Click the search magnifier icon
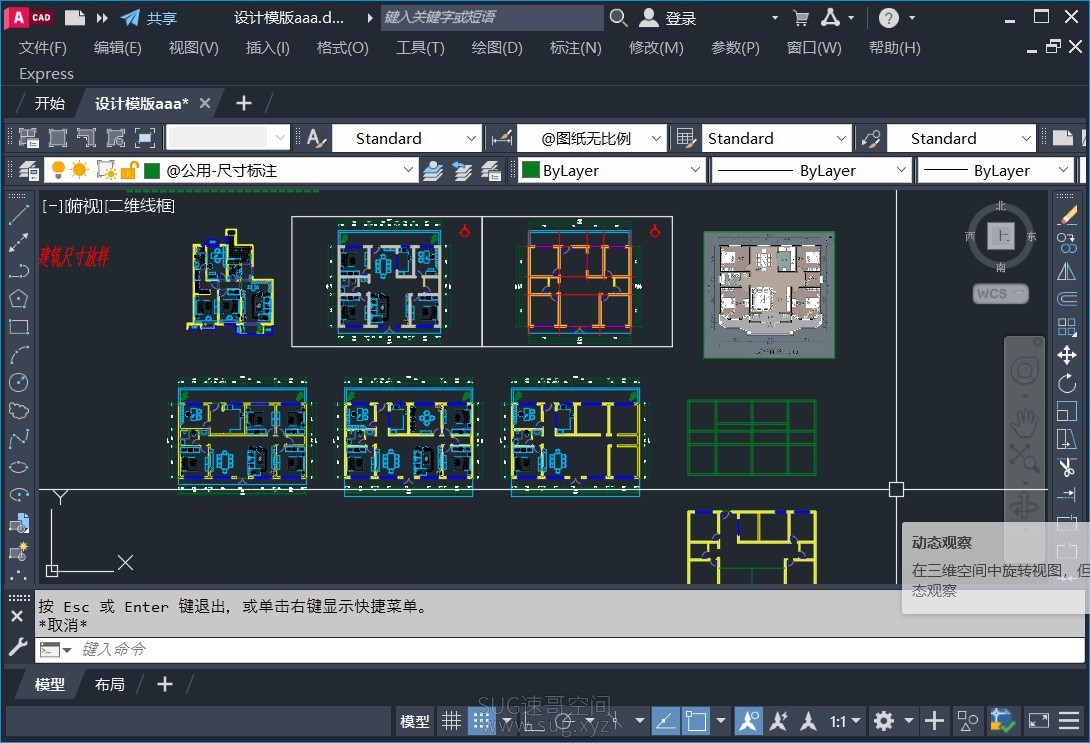Screen dimensions: 1090x743 click(618, 17)
